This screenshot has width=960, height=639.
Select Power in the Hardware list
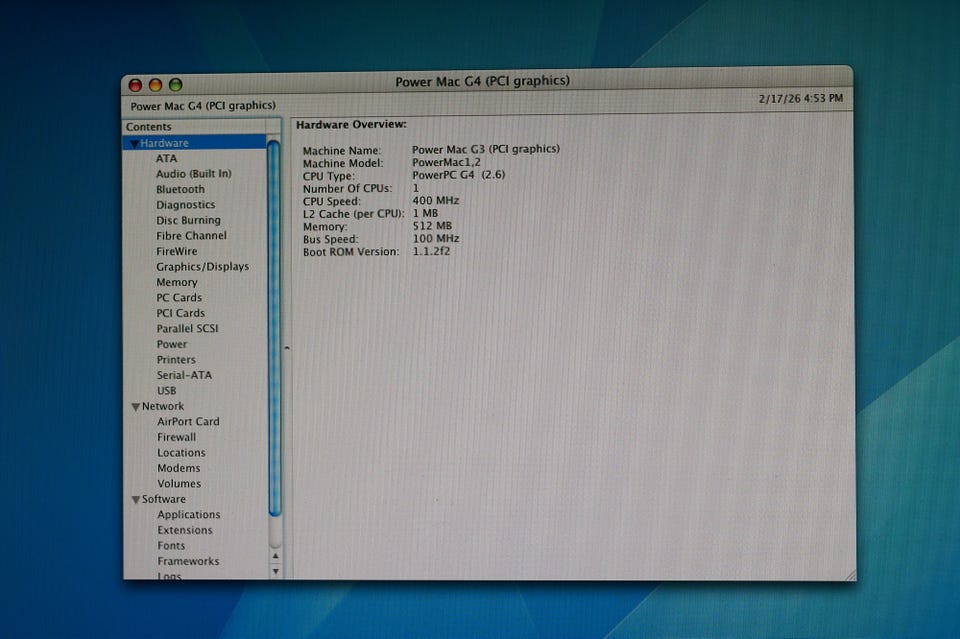click(x=171, y=345)
